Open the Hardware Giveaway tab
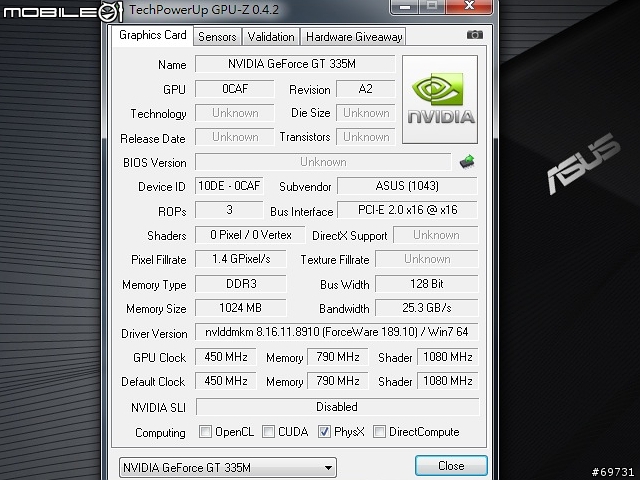640x480 pixels. [353, 37]
